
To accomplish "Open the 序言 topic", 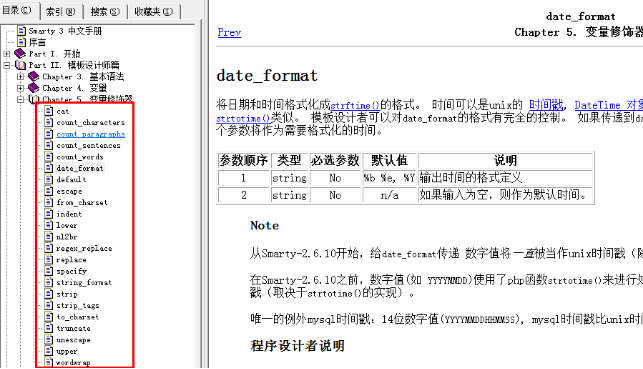I will pyautogui.click(x=37, y=43).
